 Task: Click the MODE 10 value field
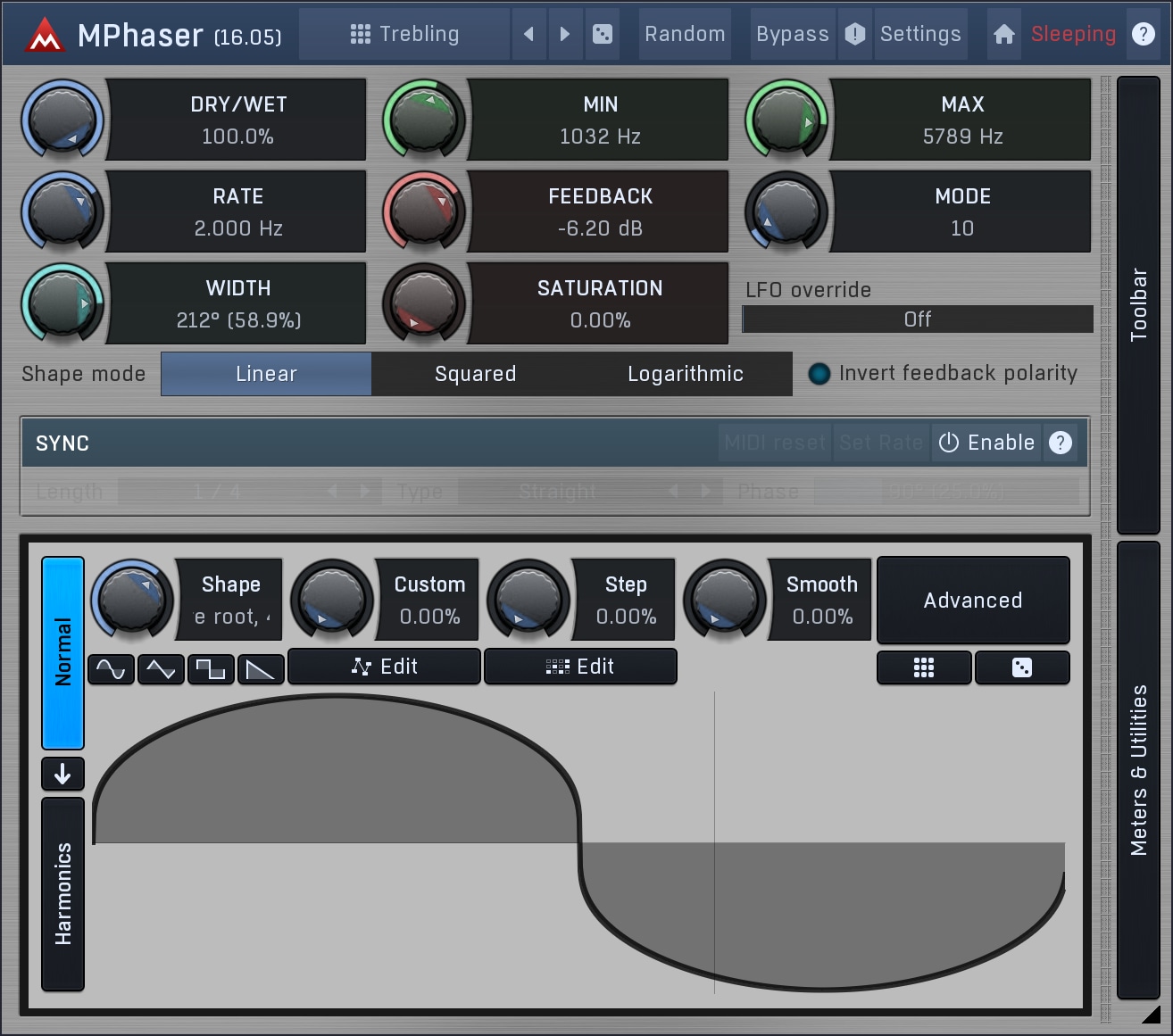(962, 211)
